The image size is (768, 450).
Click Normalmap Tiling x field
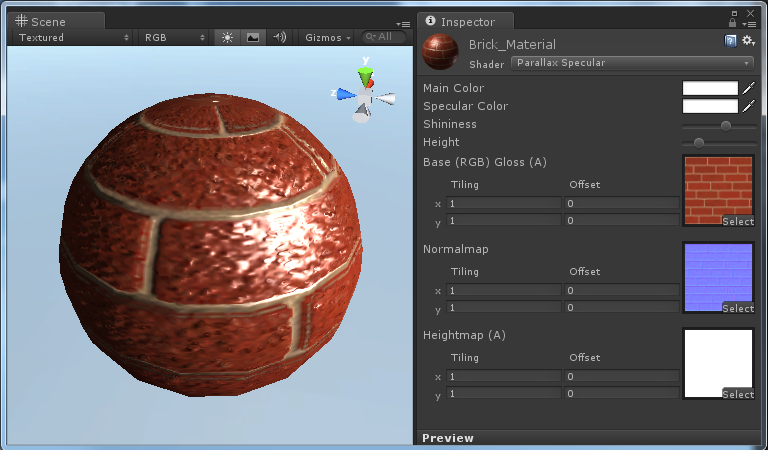click(x=504, y=290)
